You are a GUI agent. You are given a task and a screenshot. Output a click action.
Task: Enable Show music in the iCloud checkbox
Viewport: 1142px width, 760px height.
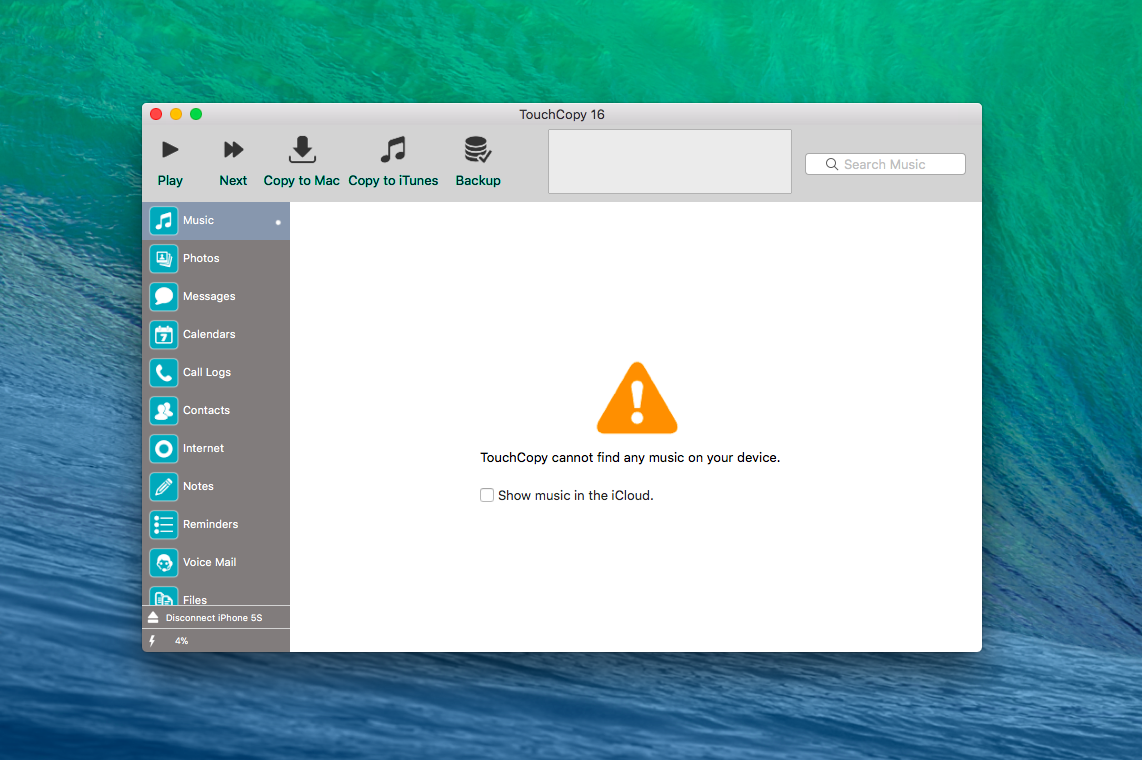point(487,495)
